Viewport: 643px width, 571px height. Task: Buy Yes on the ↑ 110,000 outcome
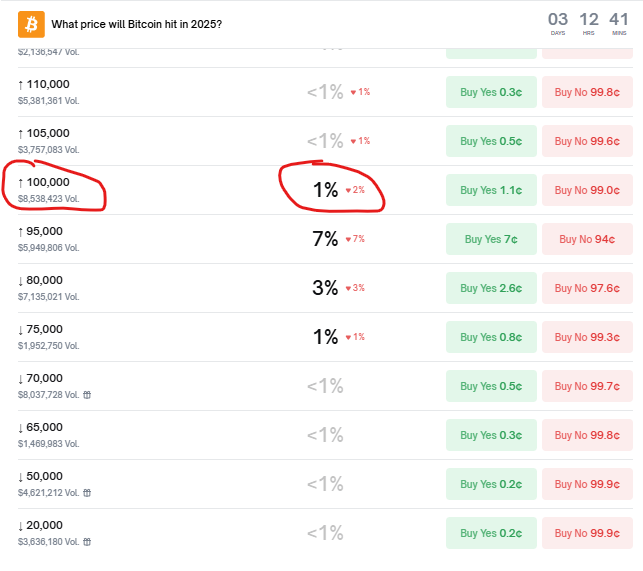[x=490, y=92]
